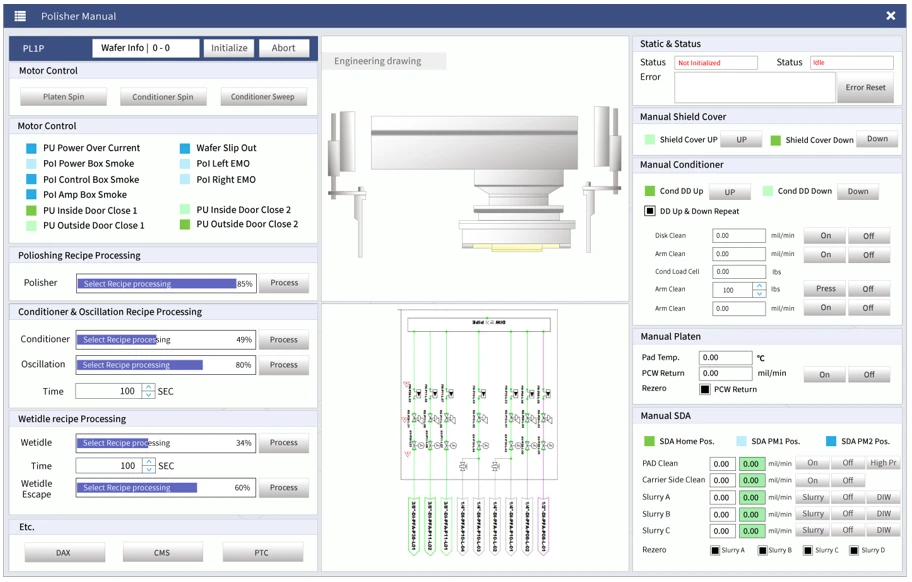
Task: Click the Initialize button
Action: tap(229, 48)
